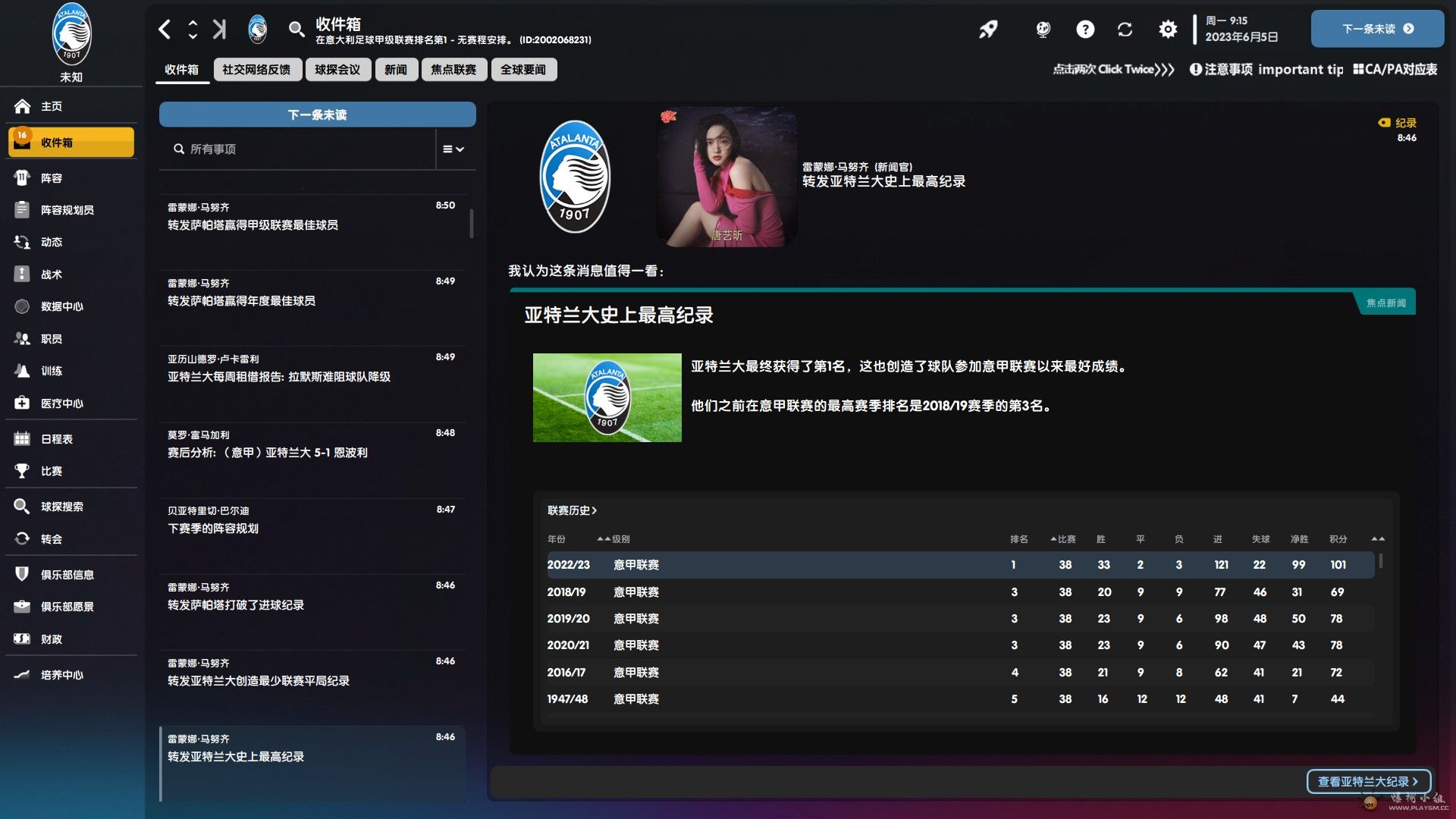The image size is (1456, 819).
Task: Open message 转发亚特兰大创造最少联赛平局纪录
Action: point(312,687)
